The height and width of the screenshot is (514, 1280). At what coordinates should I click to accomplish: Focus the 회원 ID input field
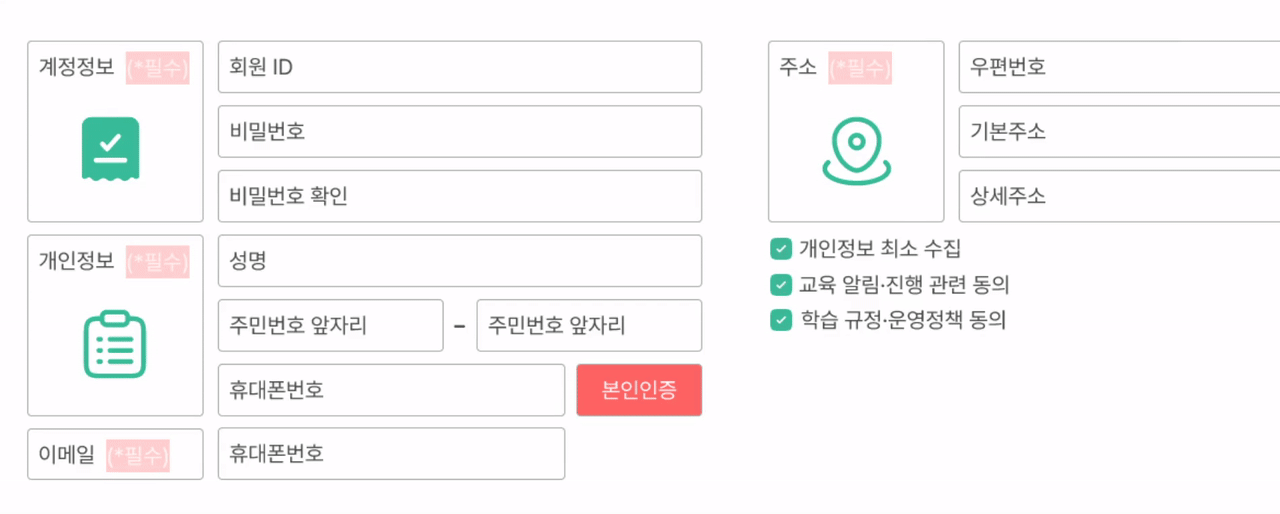[x=459, y=67]
